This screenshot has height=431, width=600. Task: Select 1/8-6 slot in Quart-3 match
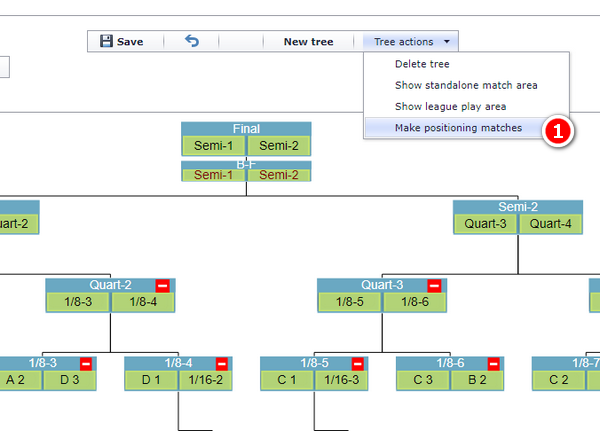coord(415,302)
